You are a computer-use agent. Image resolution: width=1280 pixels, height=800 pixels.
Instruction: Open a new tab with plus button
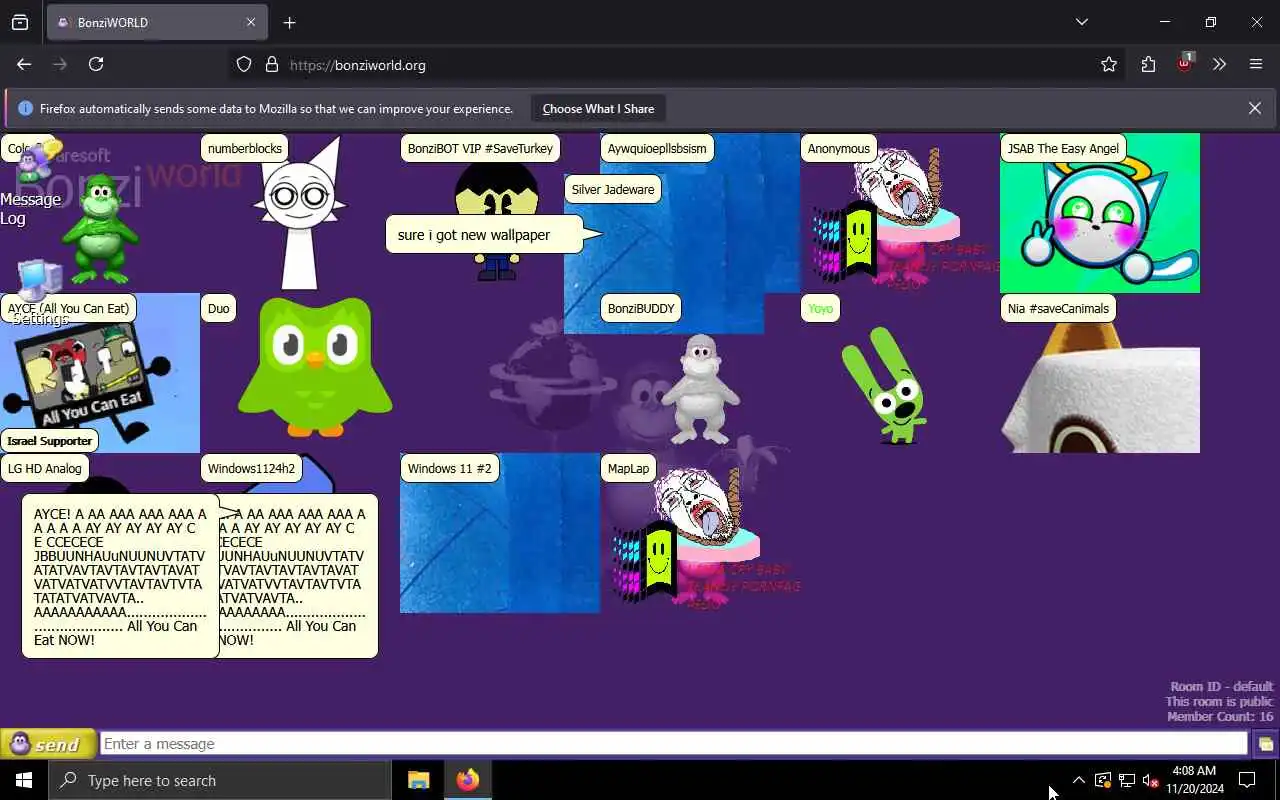pyautogui.click(x=289, y=22)
